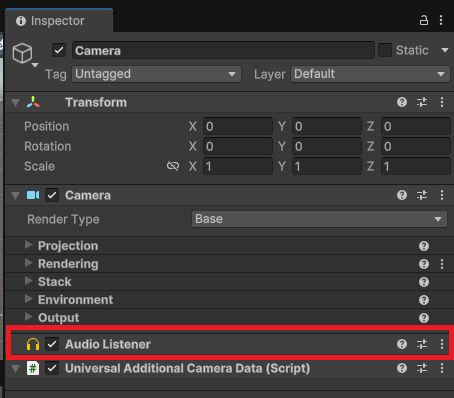Viewport: 454px width, 398px height.
Task: Open the Layer dropdown showing Default
Action: click(370, 74)
